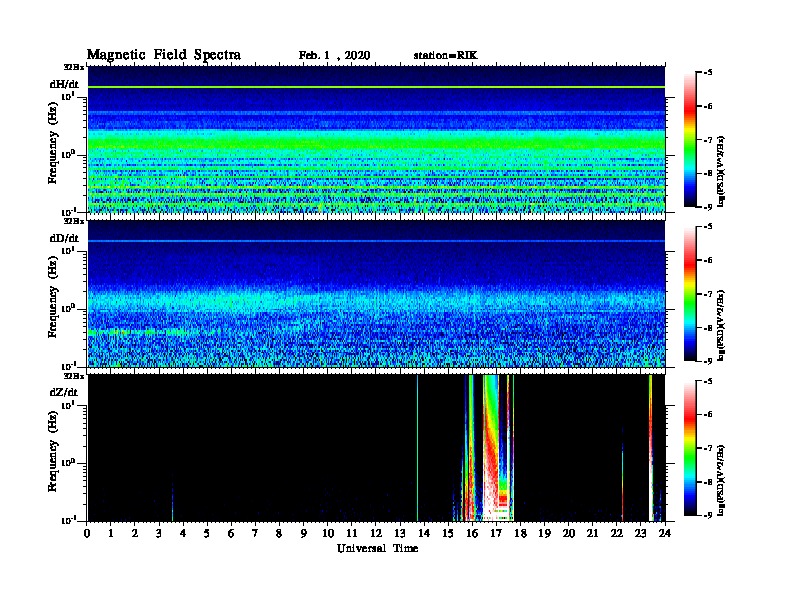Click the dZ/dt panel color scale bar
792x612 pixels.
(690, 448)
